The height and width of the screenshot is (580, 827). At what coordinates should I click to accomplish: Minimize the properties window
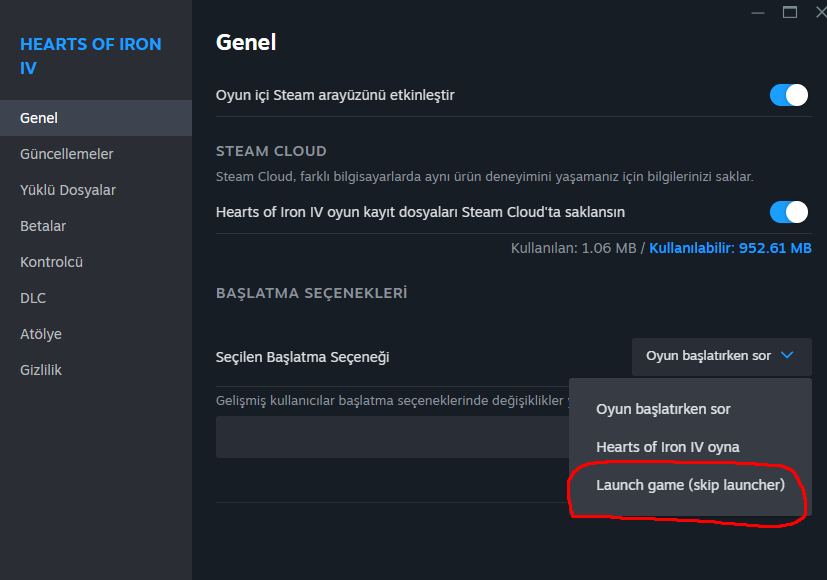[x=757, y=12]
